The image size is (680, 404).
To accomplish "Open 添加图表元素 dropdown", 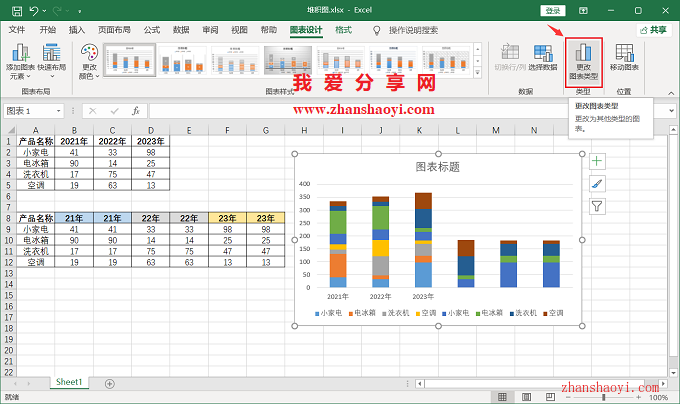I will tap(20, 61).
